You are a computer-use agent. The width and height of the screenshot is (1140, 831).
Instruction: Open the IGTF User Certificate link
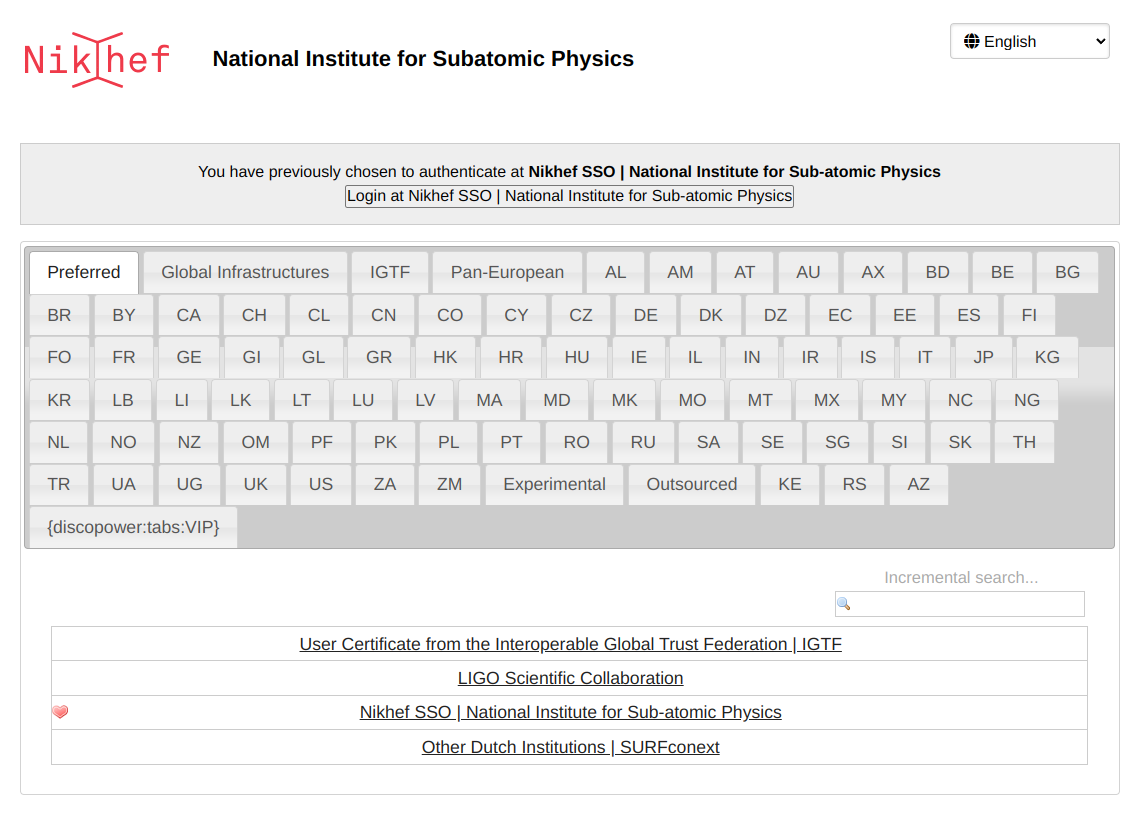point(571,644)
